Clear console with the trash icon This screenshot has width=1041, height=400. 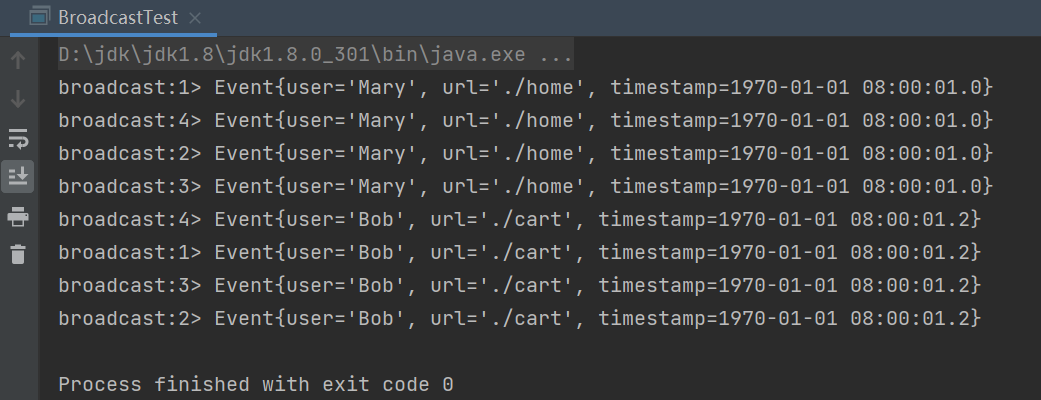(x=18, y=254)
